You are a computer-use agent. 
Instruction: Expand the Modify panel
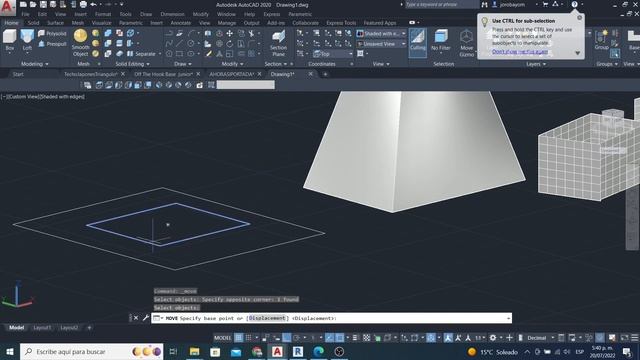232,64
